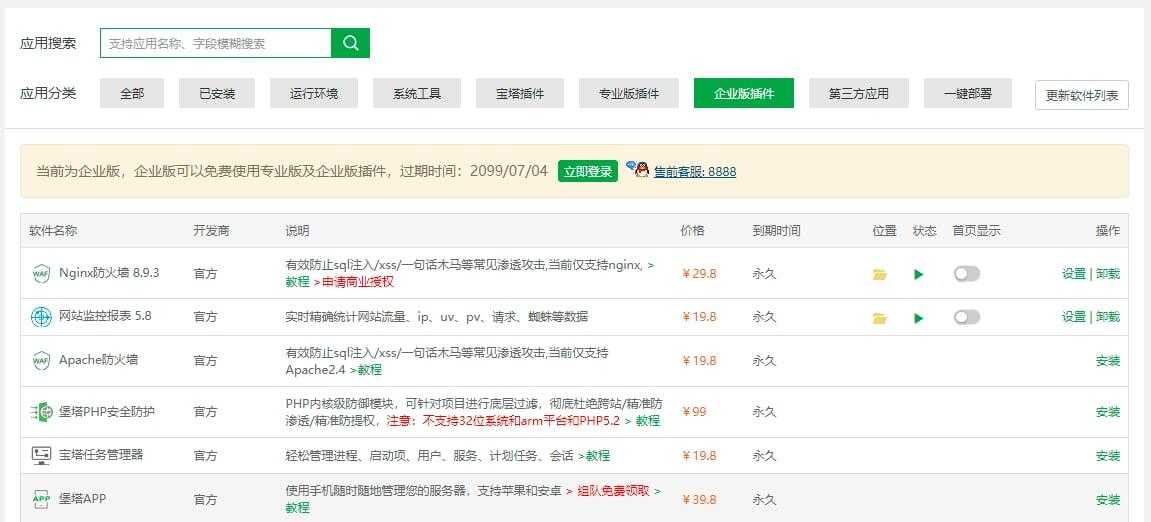The height and width of the screenshot is (522, 1151).
Task: Click the green search magnifier button
Action: pos(350,43)
